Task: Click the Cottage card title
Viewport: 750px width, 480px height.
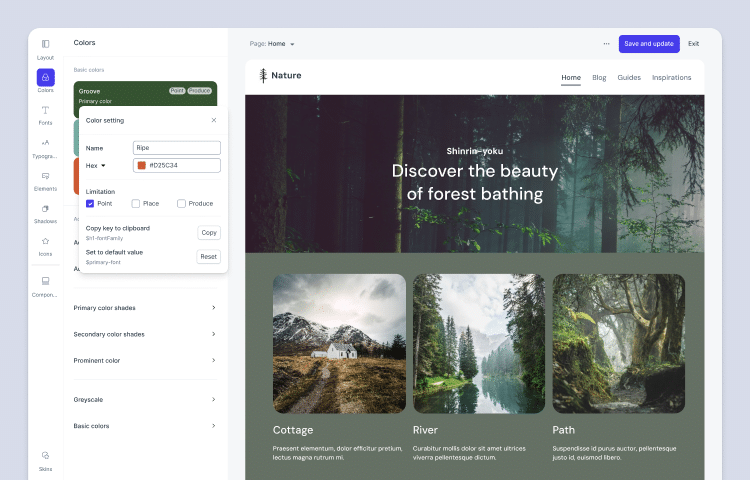Action: pos(293,430)
